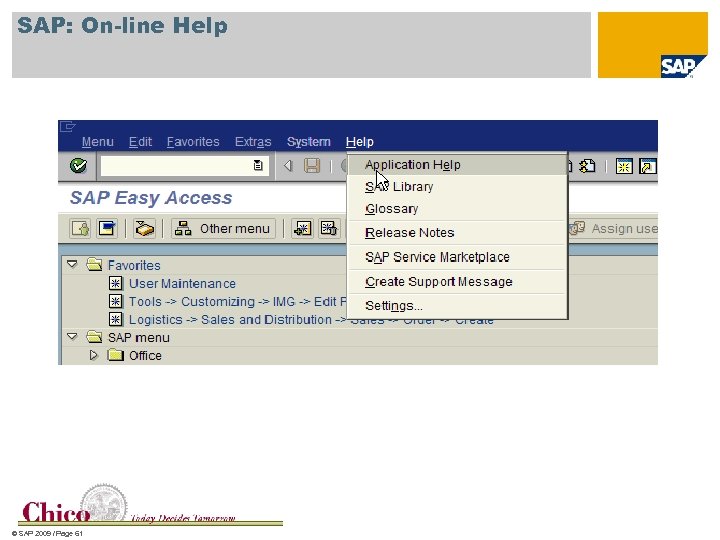
Task: Open Logistics Sales and Distribution favorite
Action: pyautogui.click(x=311, y=320)
